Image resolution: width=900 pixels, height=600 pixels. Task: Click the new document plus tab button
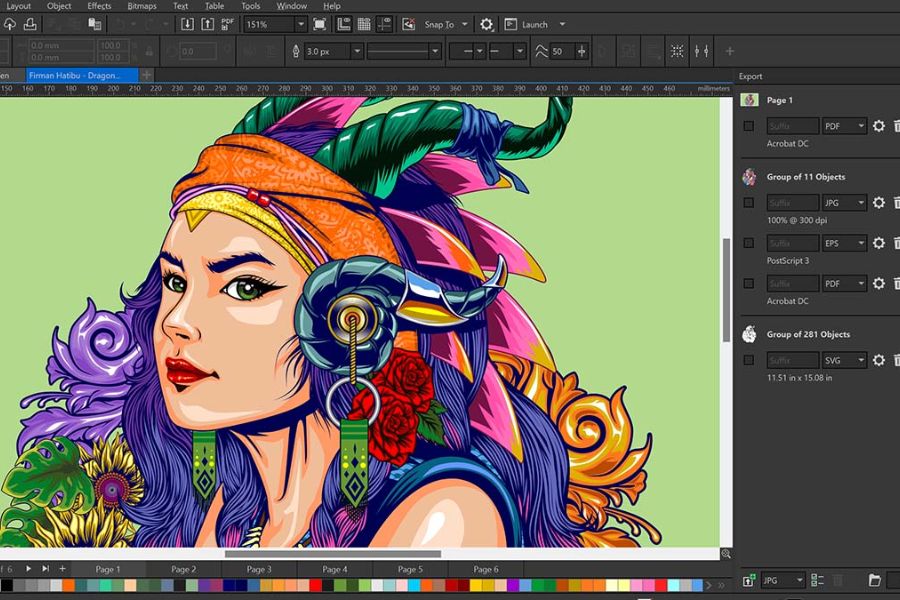point(146,75)
